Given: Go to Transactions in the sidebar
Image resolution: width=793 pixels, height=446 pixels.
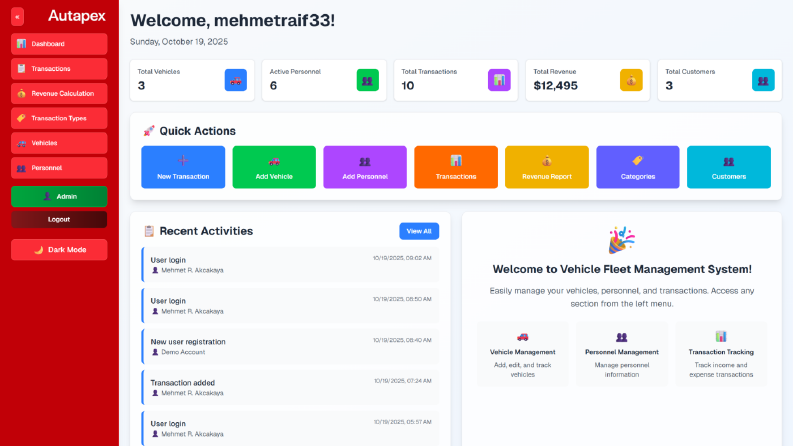Looking at the screenshot, I should tap(59, 69).
